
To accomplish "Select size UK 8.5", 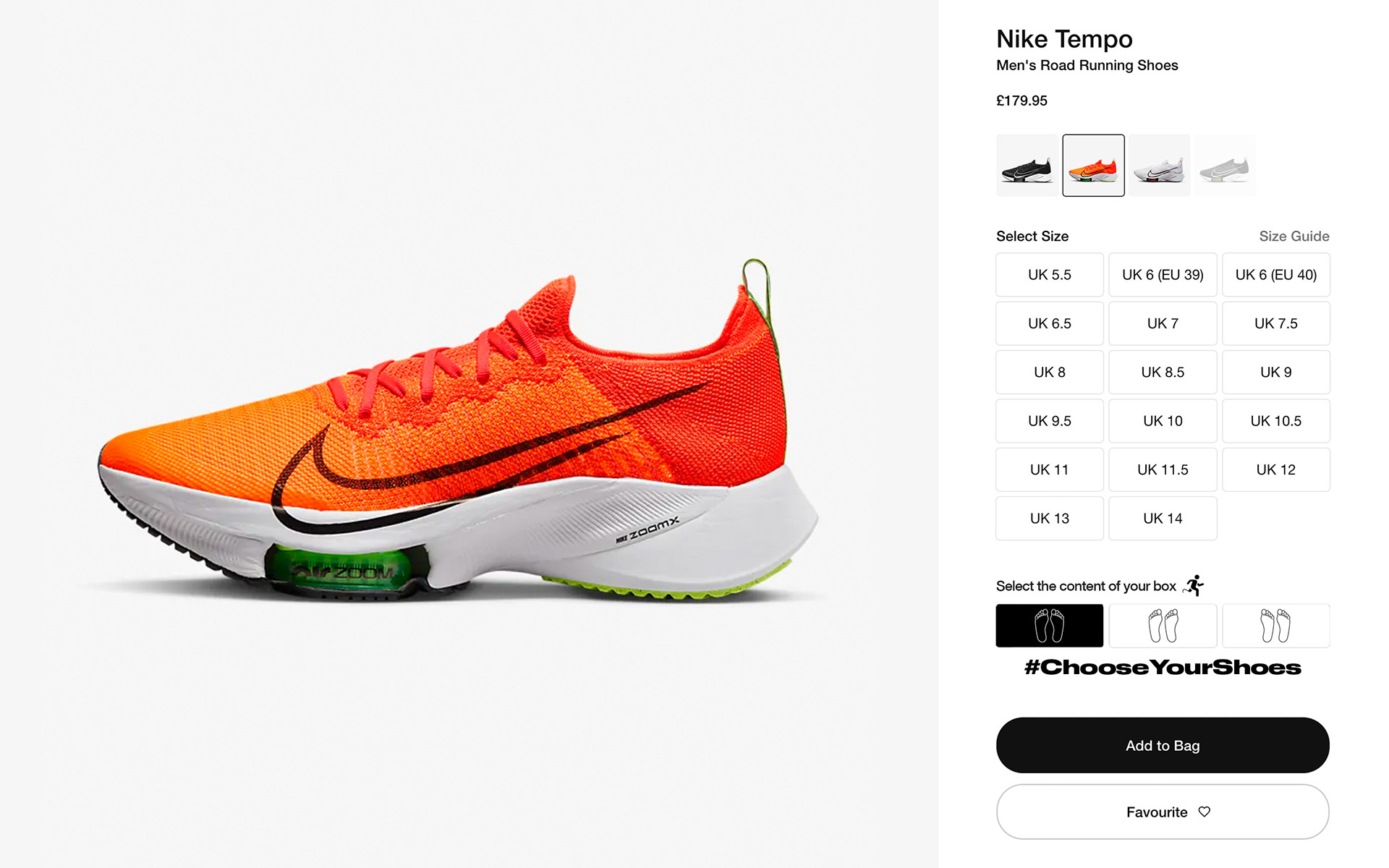I will [x=1163, y=373].
